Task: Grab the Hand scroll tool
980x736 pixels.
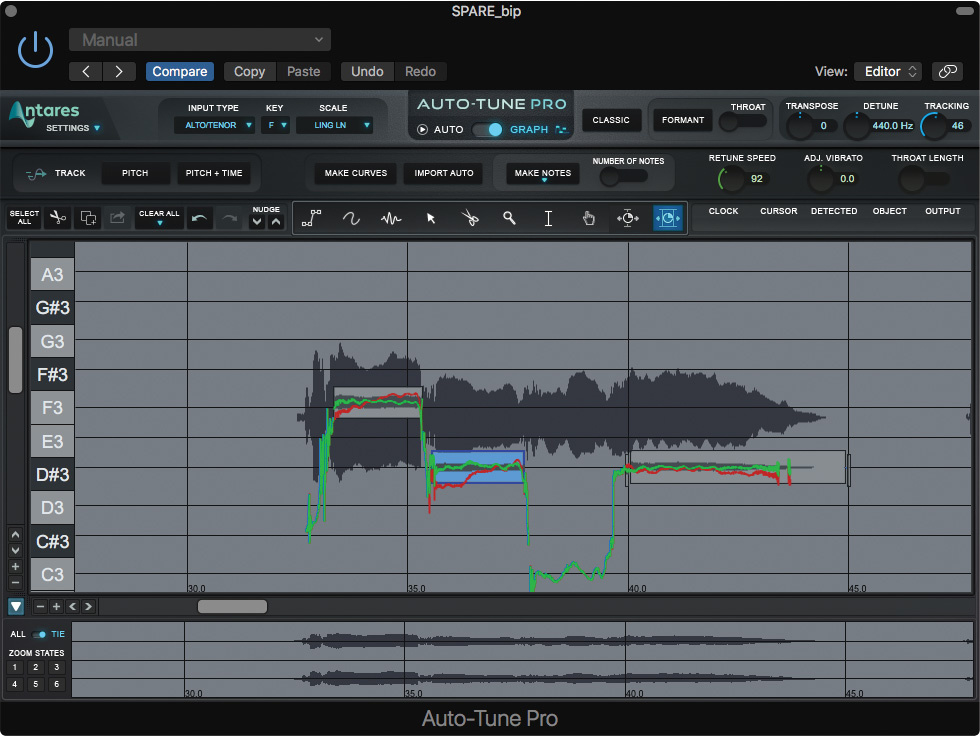Action: pos(588,218)
